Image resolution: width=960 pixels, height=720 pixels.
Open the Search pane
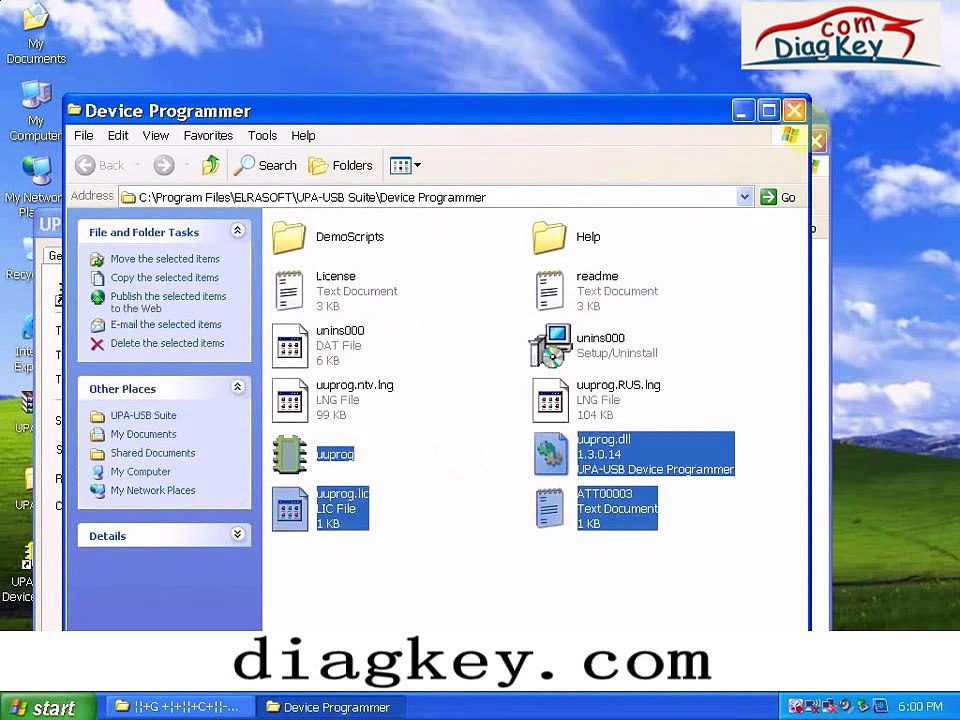pyautogui.click(x=266, y=165)
